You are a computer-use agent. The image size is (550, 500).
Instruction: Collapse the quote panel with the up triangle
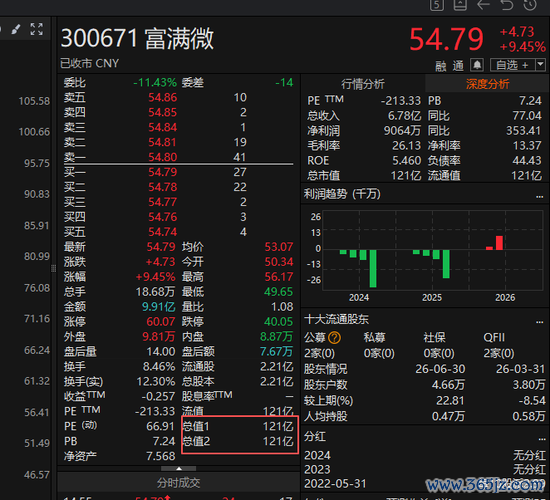(x=179, y=468)
